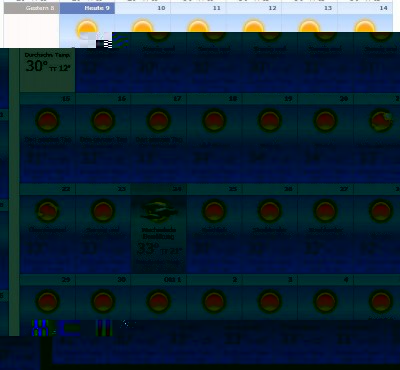Click the sun icon for day 13

point(310,27)
